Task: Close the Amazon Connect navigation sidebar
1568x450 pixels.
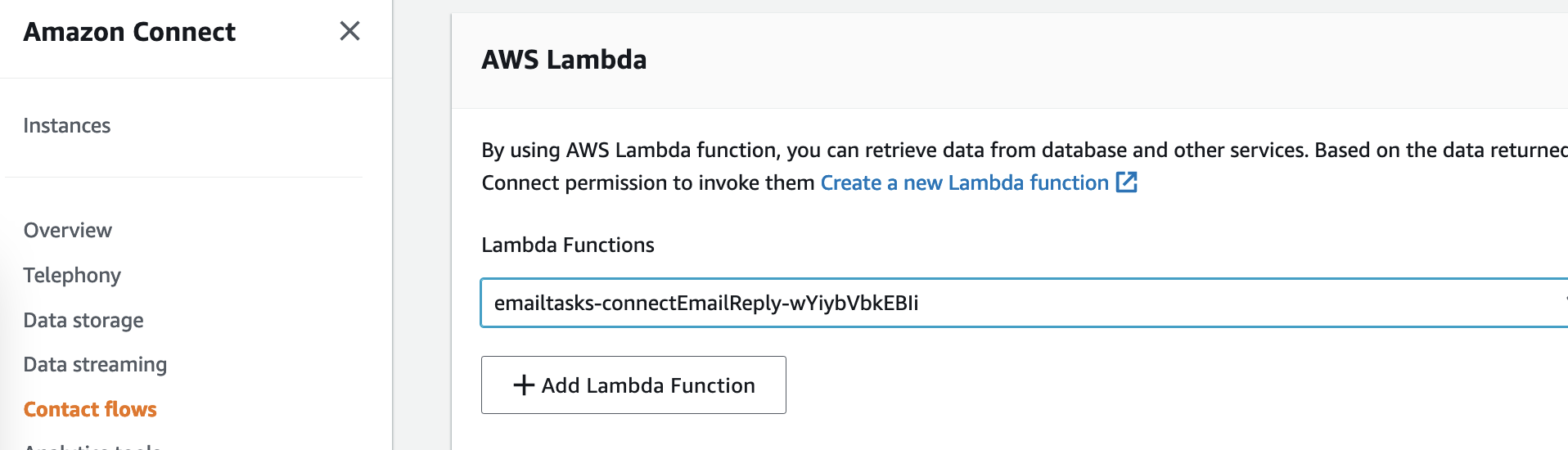Action: pyautogui.click(x=349, y=31)
